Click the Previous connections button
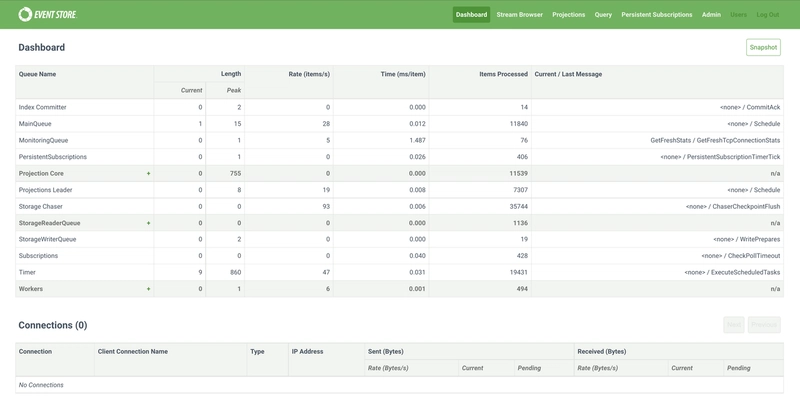The height and width of the screenshot is (398, 800). (764, 325)
